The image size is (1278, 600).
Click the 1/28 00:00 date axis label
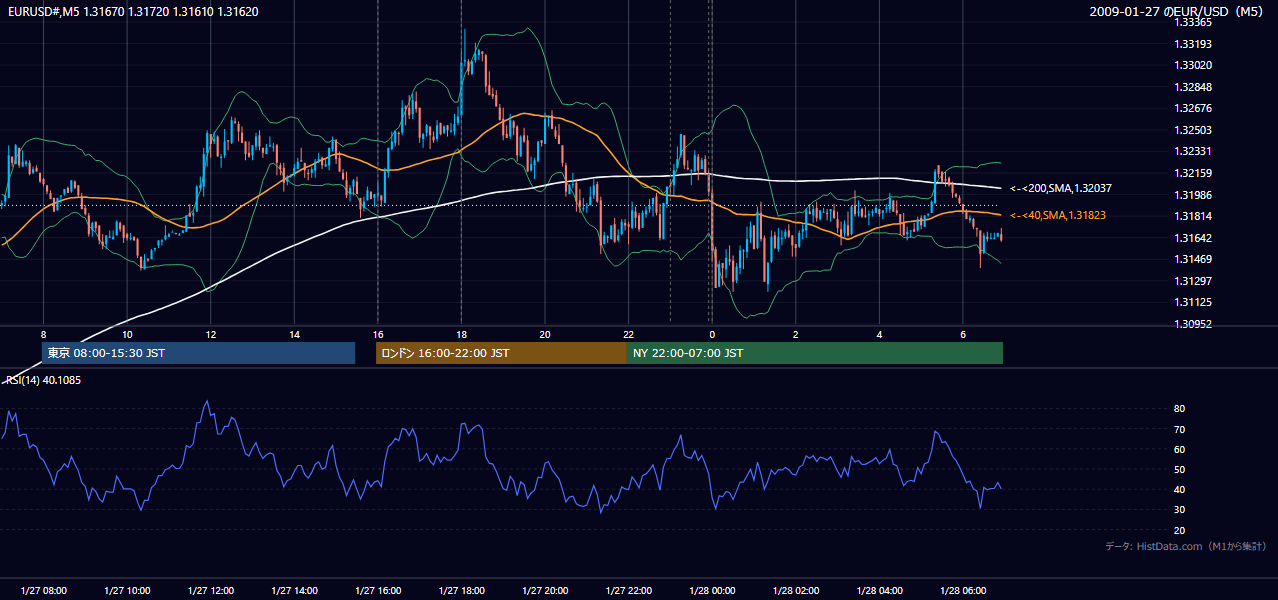(x=712, y=590)
